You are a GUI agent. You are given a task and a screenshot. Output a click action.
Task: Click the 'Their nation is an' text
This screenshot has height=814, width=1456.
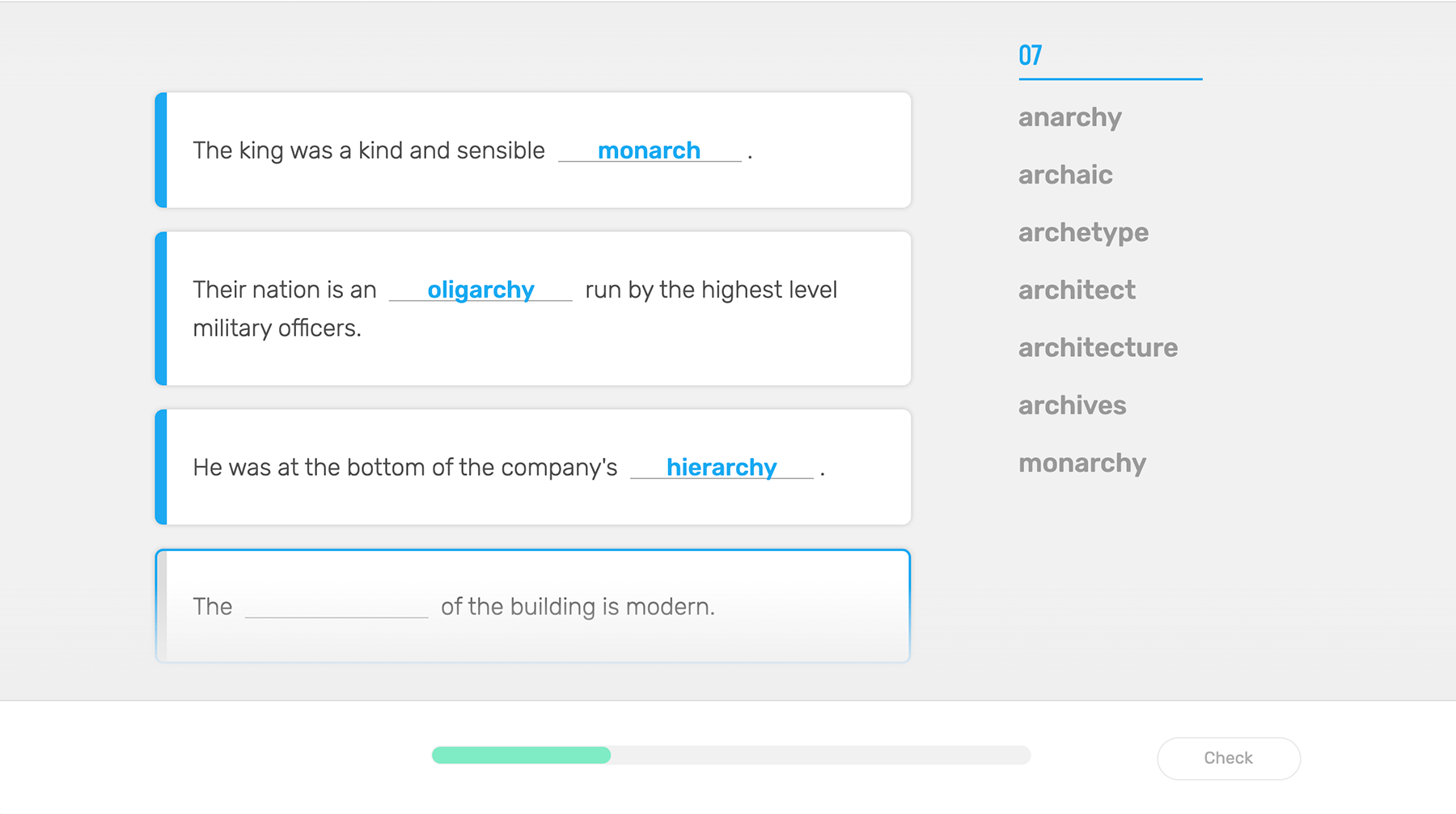pyautogui.click(x=285, y=290)
